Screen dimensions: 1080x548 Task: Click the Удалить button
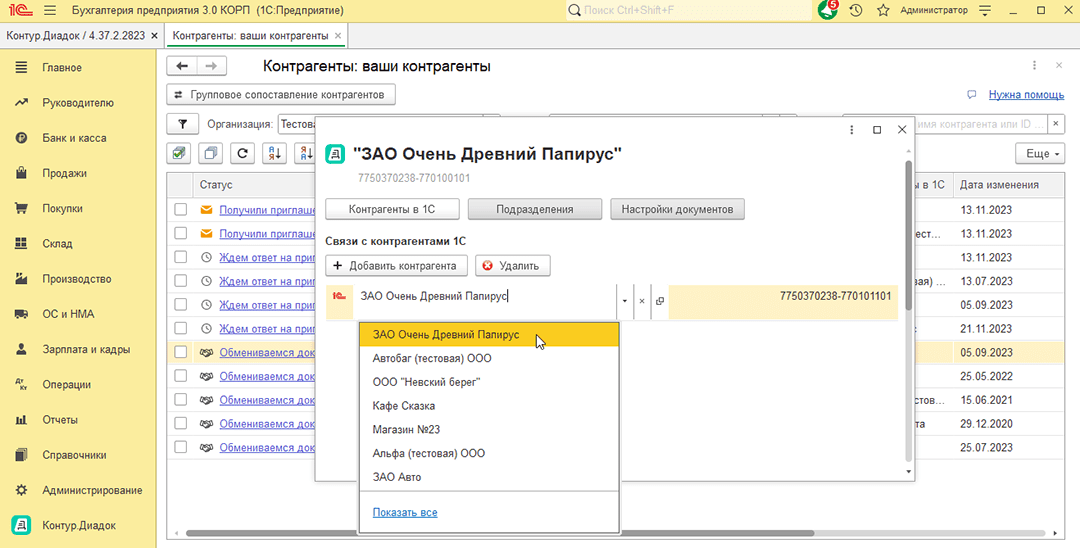coord(512,266)
